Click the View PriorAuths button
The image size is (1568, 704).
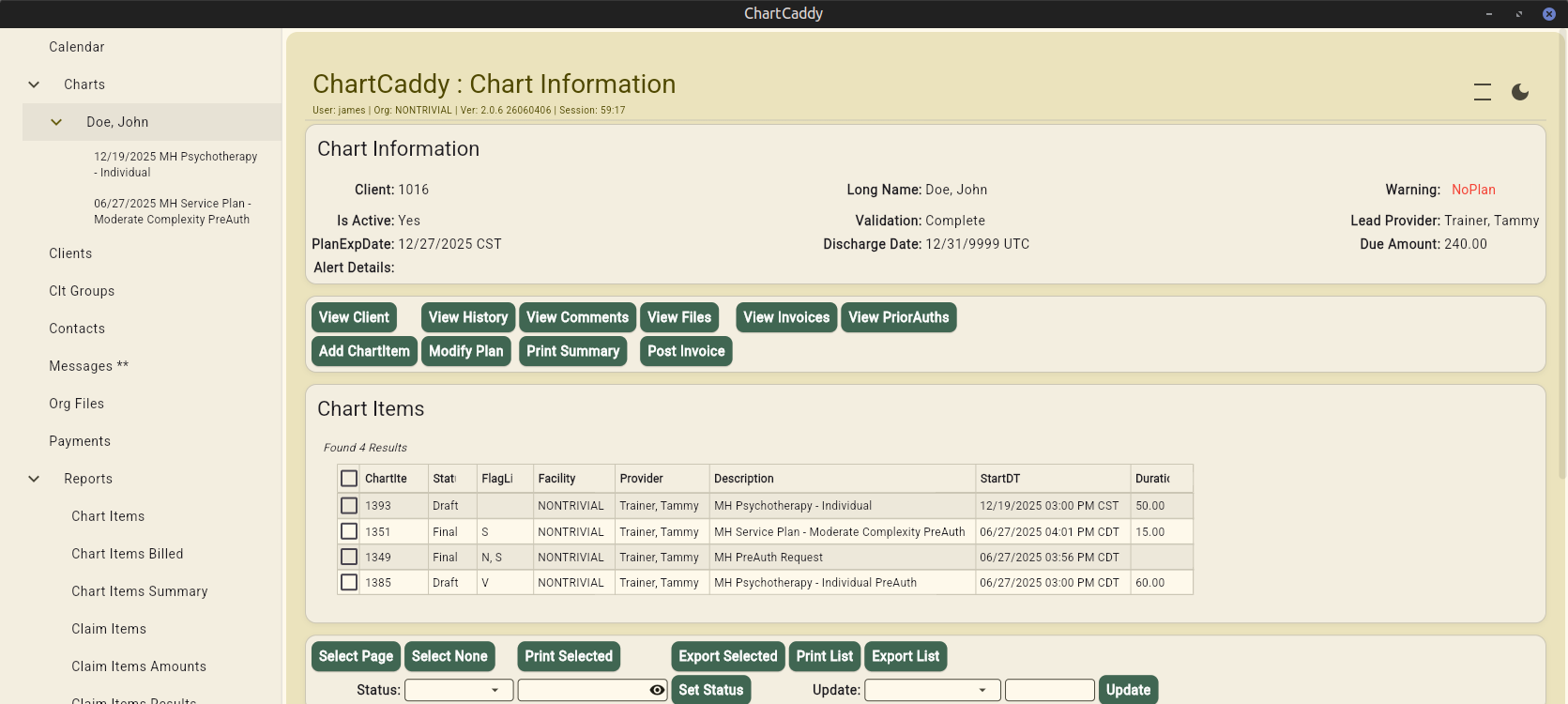899,317
